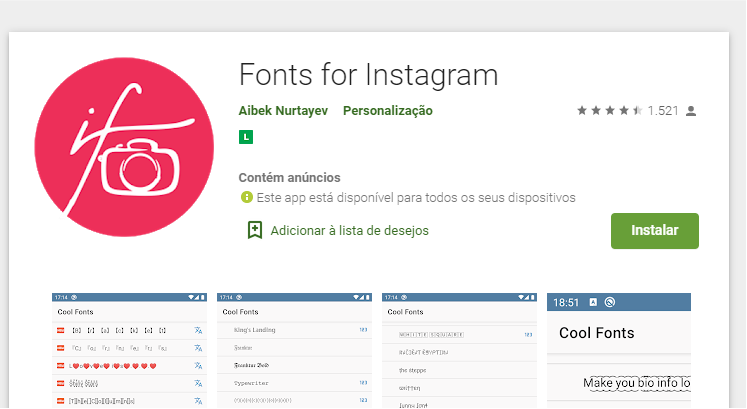Open fourth screenshot with 18:51 status bar
This screenshot has width=747, height=409.
click(x=619, y=350)
